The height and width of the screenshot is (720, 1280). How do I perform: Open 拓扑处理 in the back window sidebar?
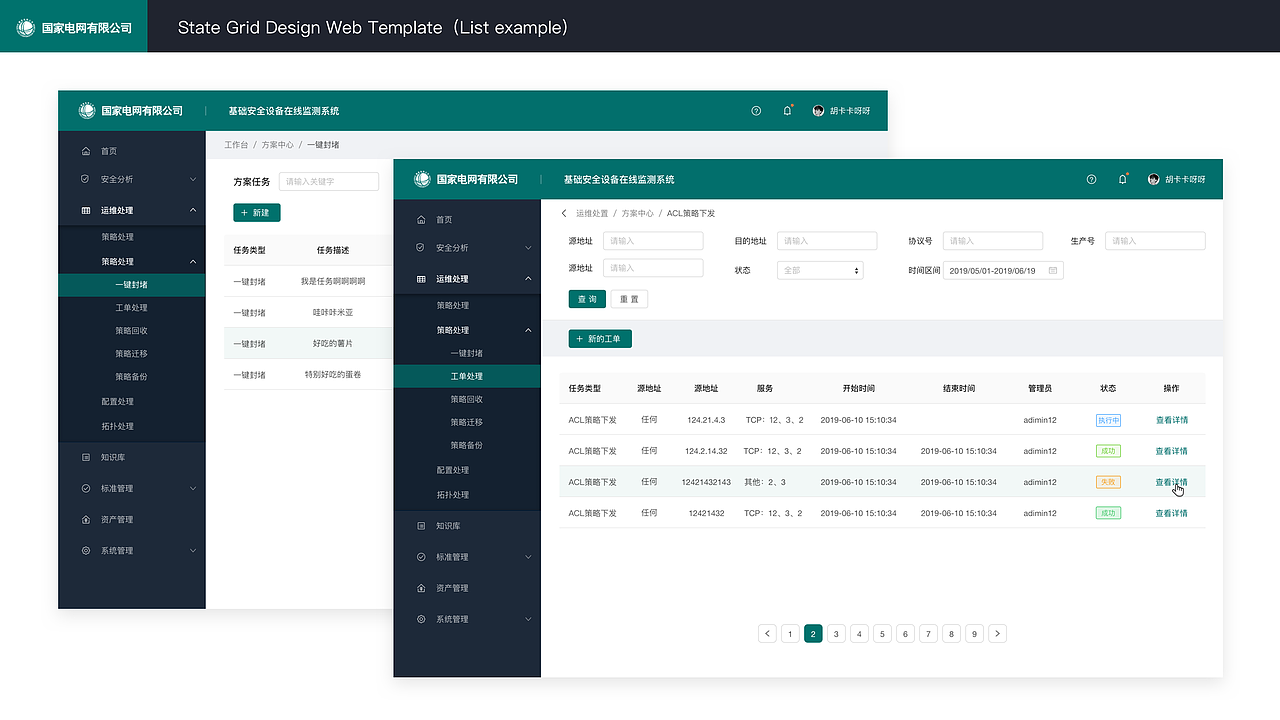pos(118,427)
